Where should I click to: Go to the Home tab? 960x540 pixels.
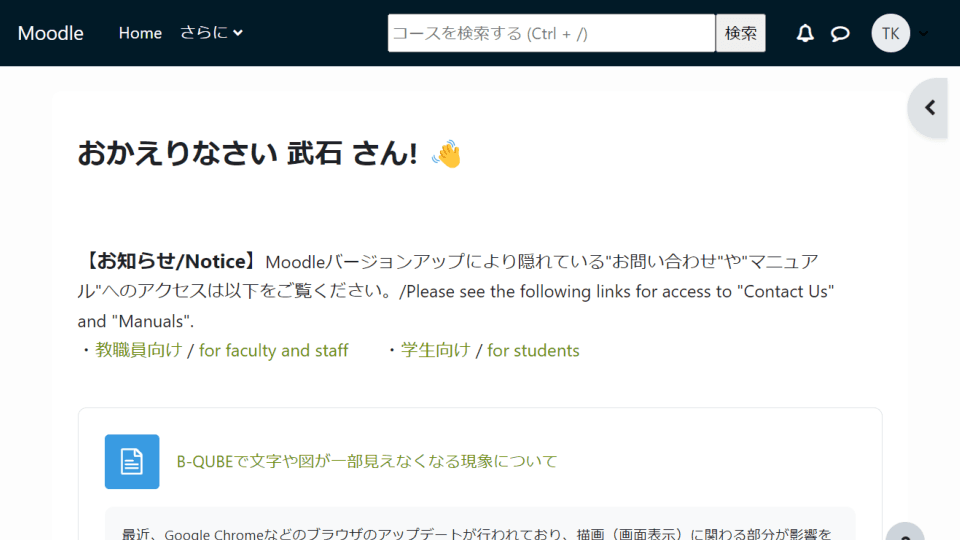[140, 33]
